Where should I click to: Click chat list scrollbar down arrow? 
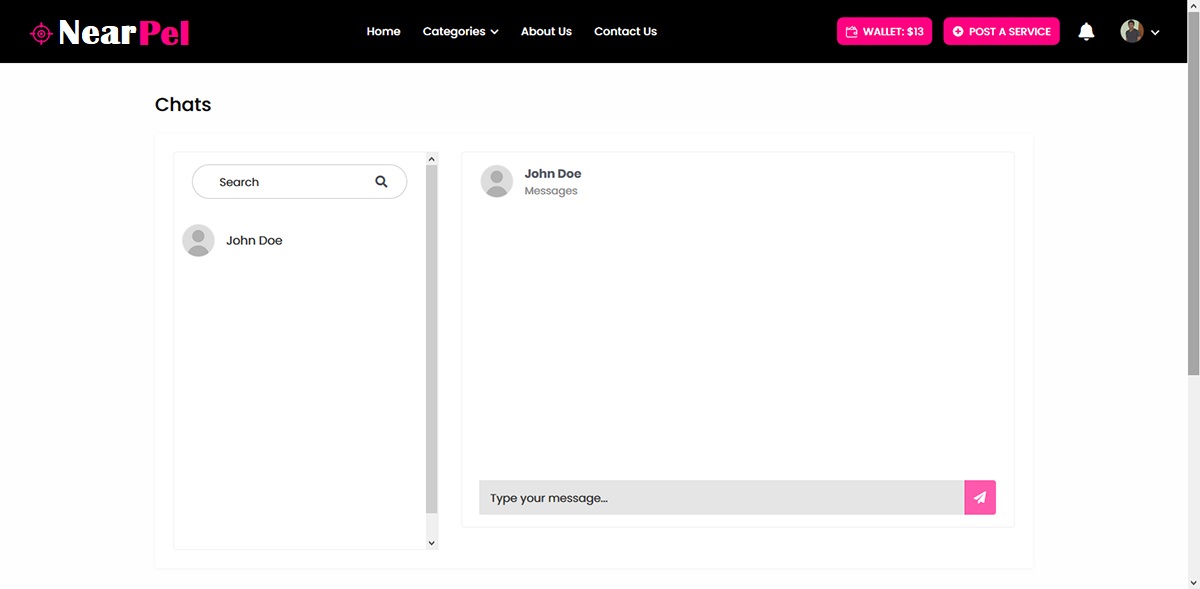(432, 542)
